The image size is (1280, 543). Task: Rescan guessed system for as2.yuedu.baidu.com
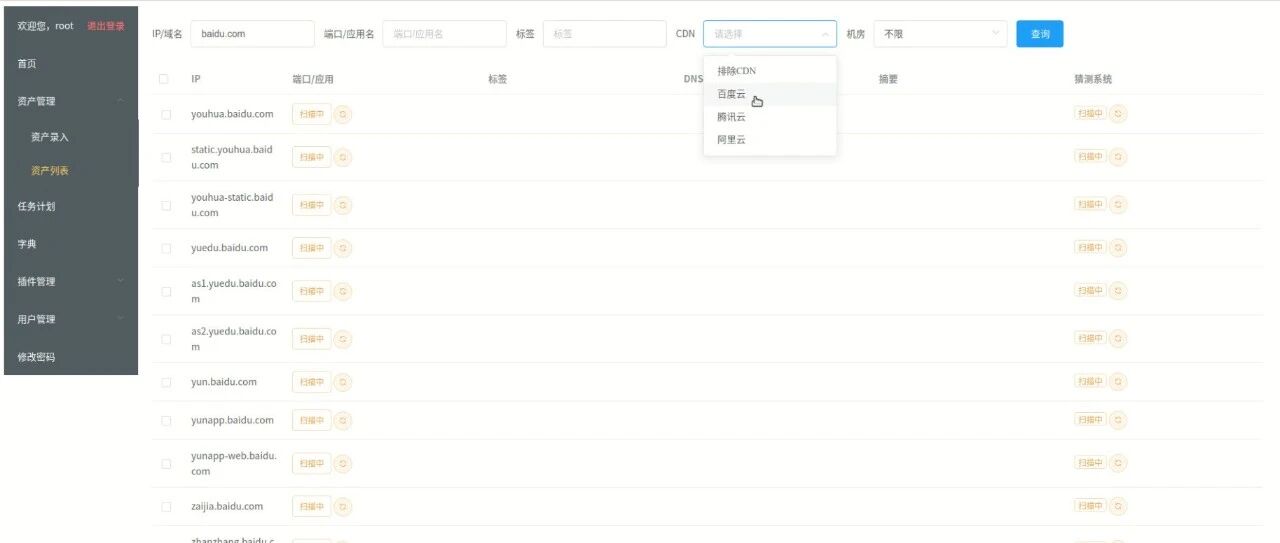tap(1118, 338)
